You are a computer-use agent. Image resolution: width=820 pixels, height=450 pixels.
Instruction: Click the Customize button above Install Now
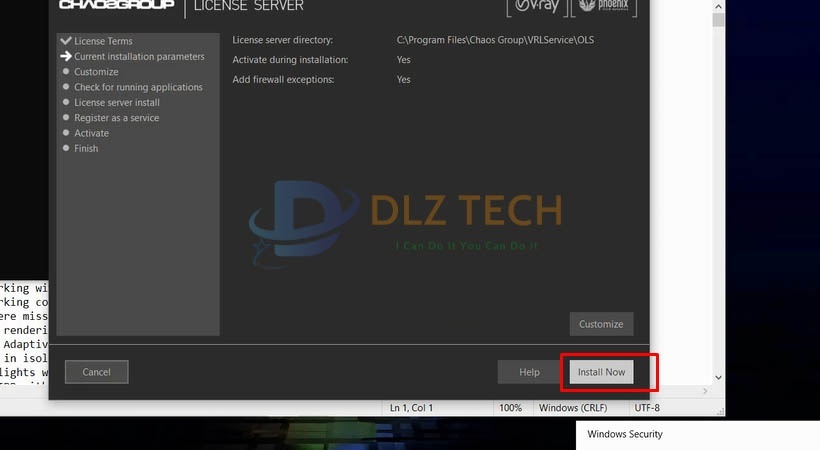tap(601, 324)
